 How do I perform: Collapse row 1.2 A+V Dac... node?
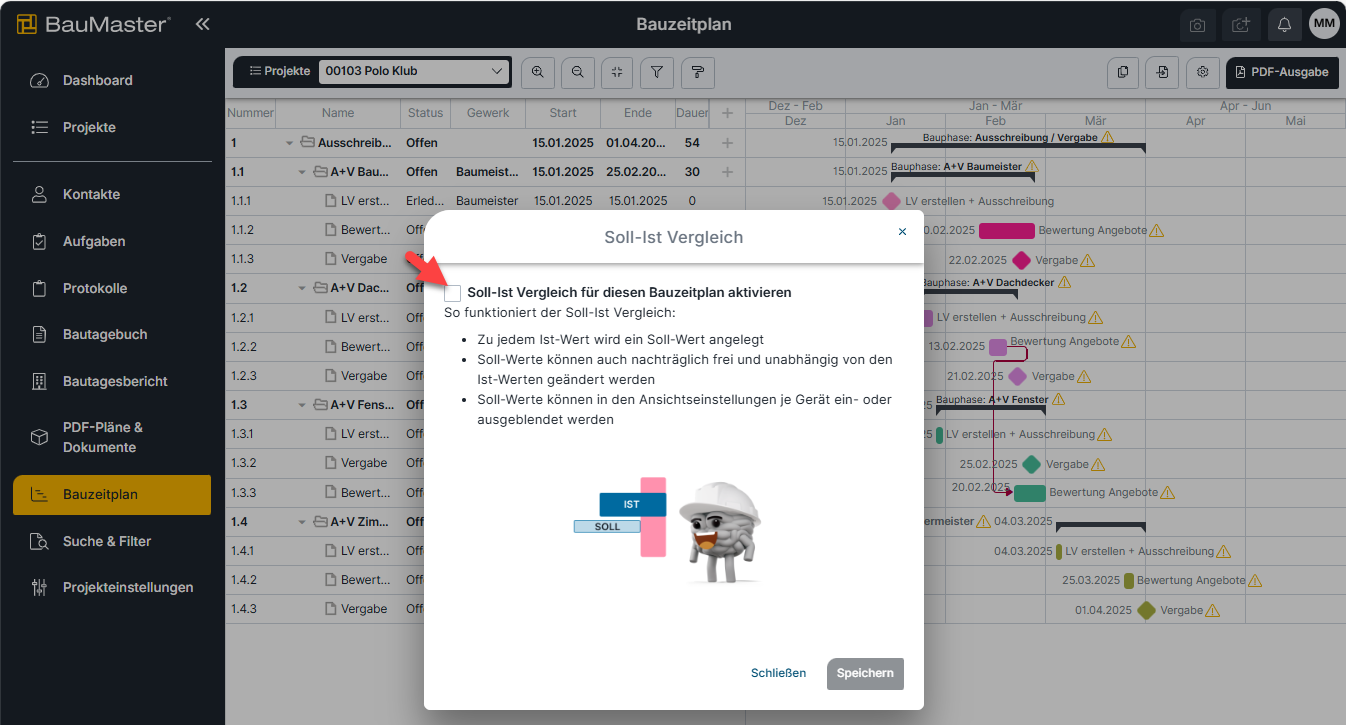[303, 288]
